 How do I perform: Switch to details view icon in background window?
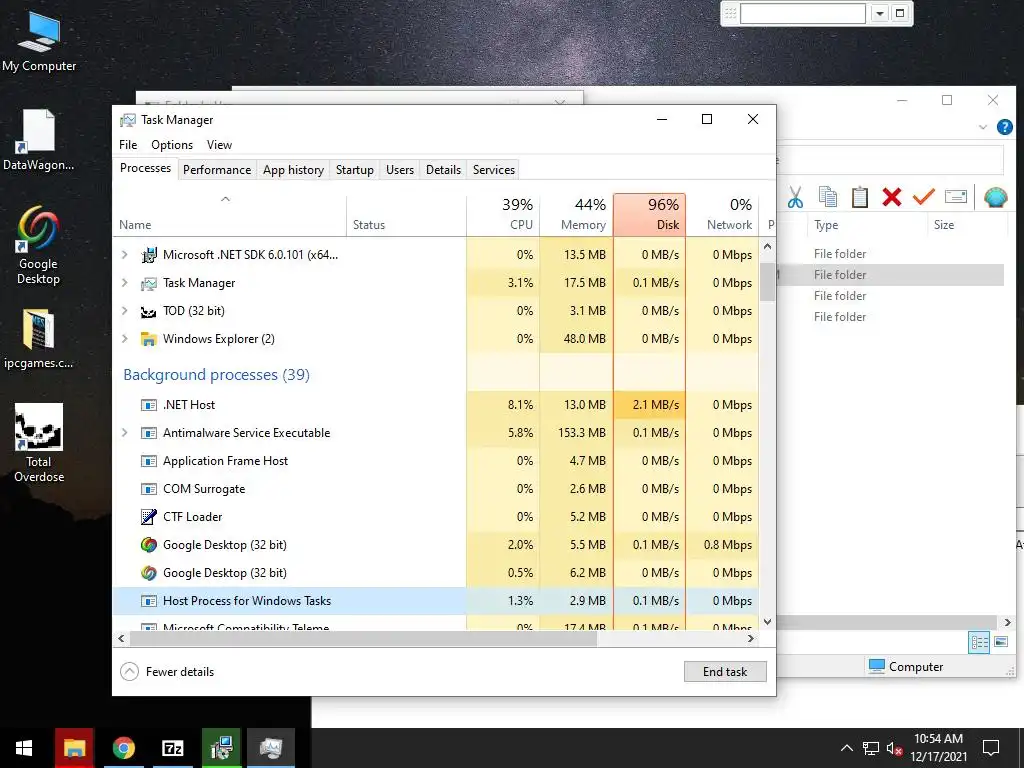979,642
